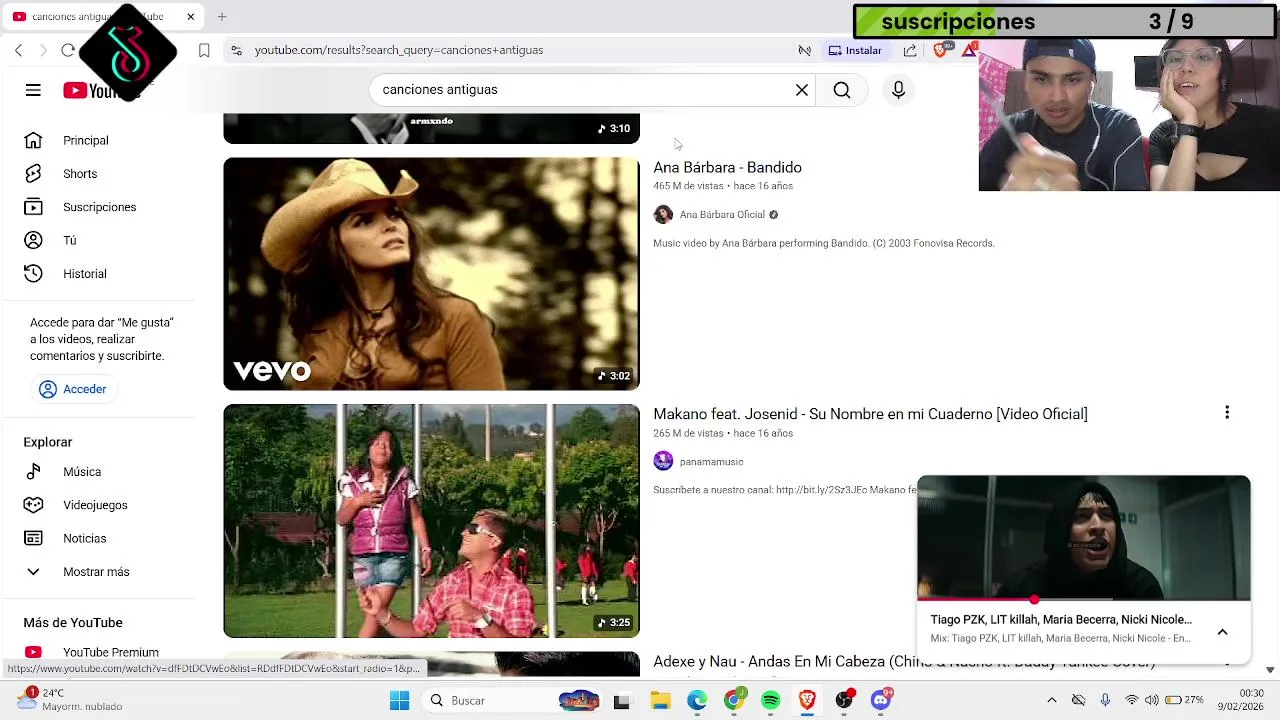Click the muted autoplay indicator in address bar

pyautogui.click(x=804, y=50)
